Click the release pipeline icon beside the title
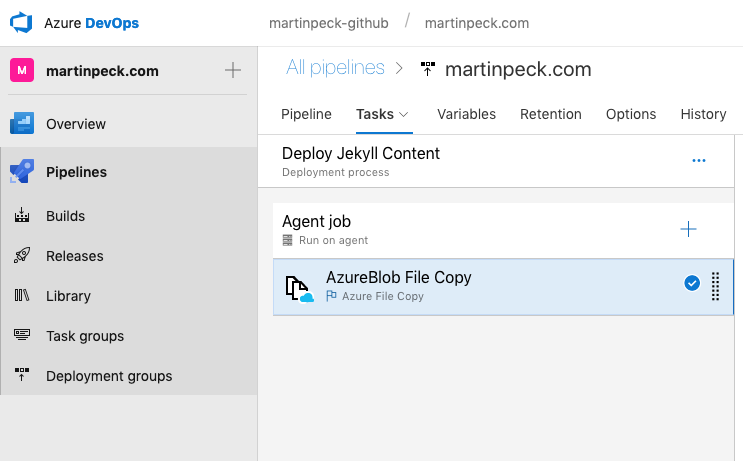This screenshot has width=743, height=461. pyautogui.click(x=428, y=69)
